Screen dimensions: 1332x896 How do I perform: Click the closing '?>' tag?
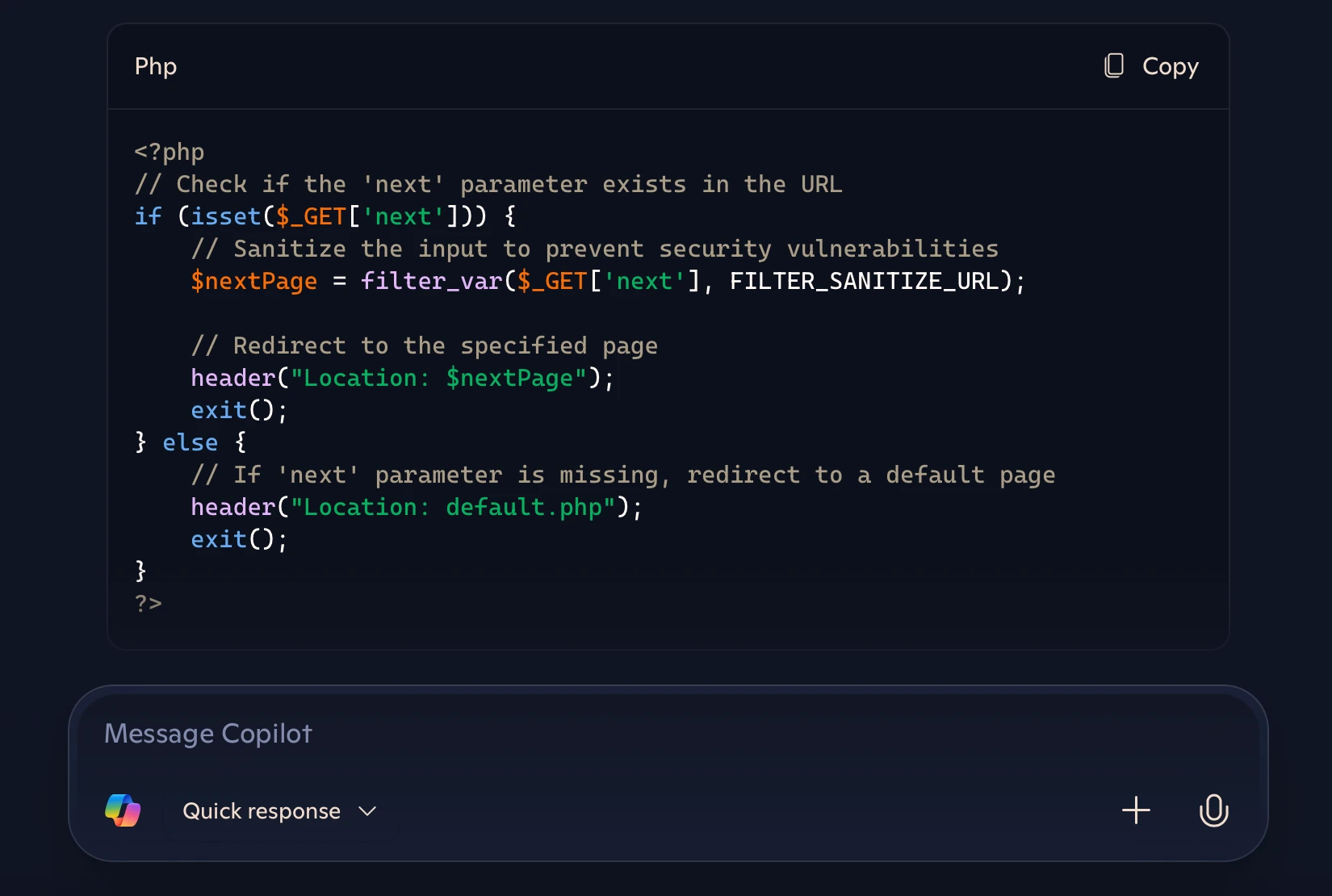(149, 604)
